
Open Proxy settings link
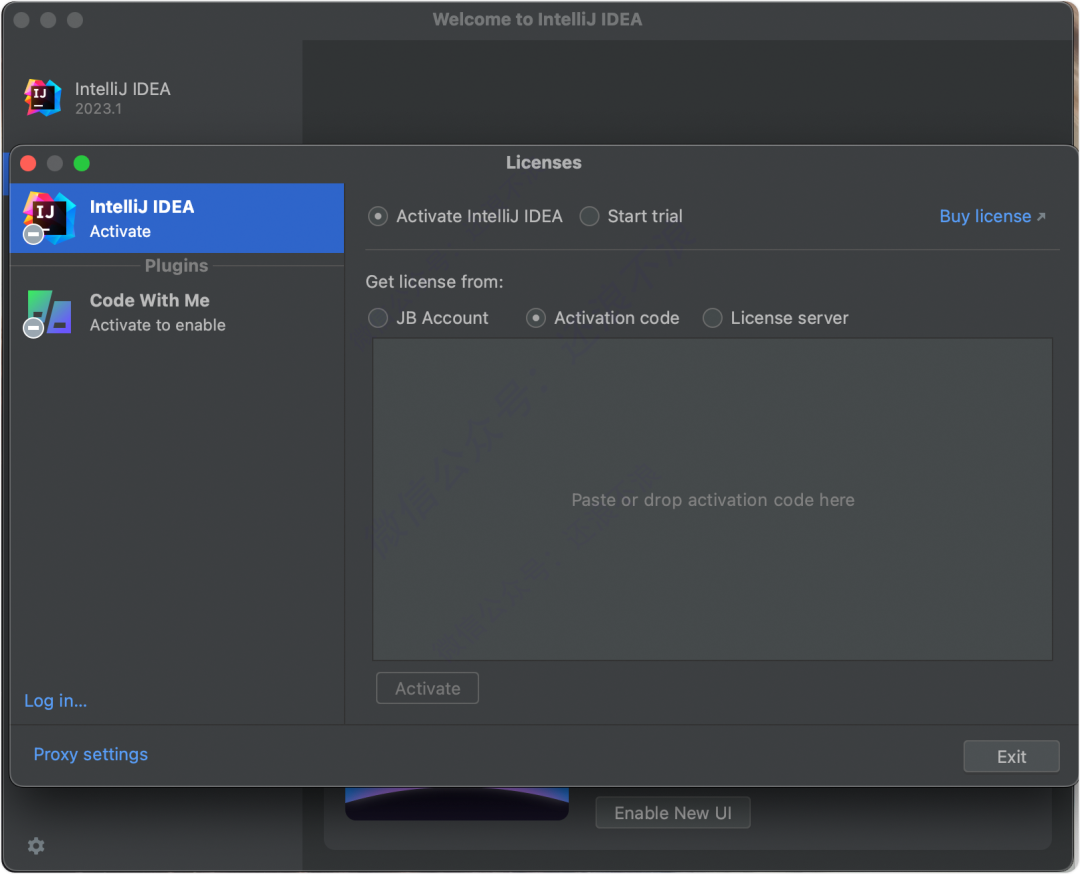tap(91, 754)
